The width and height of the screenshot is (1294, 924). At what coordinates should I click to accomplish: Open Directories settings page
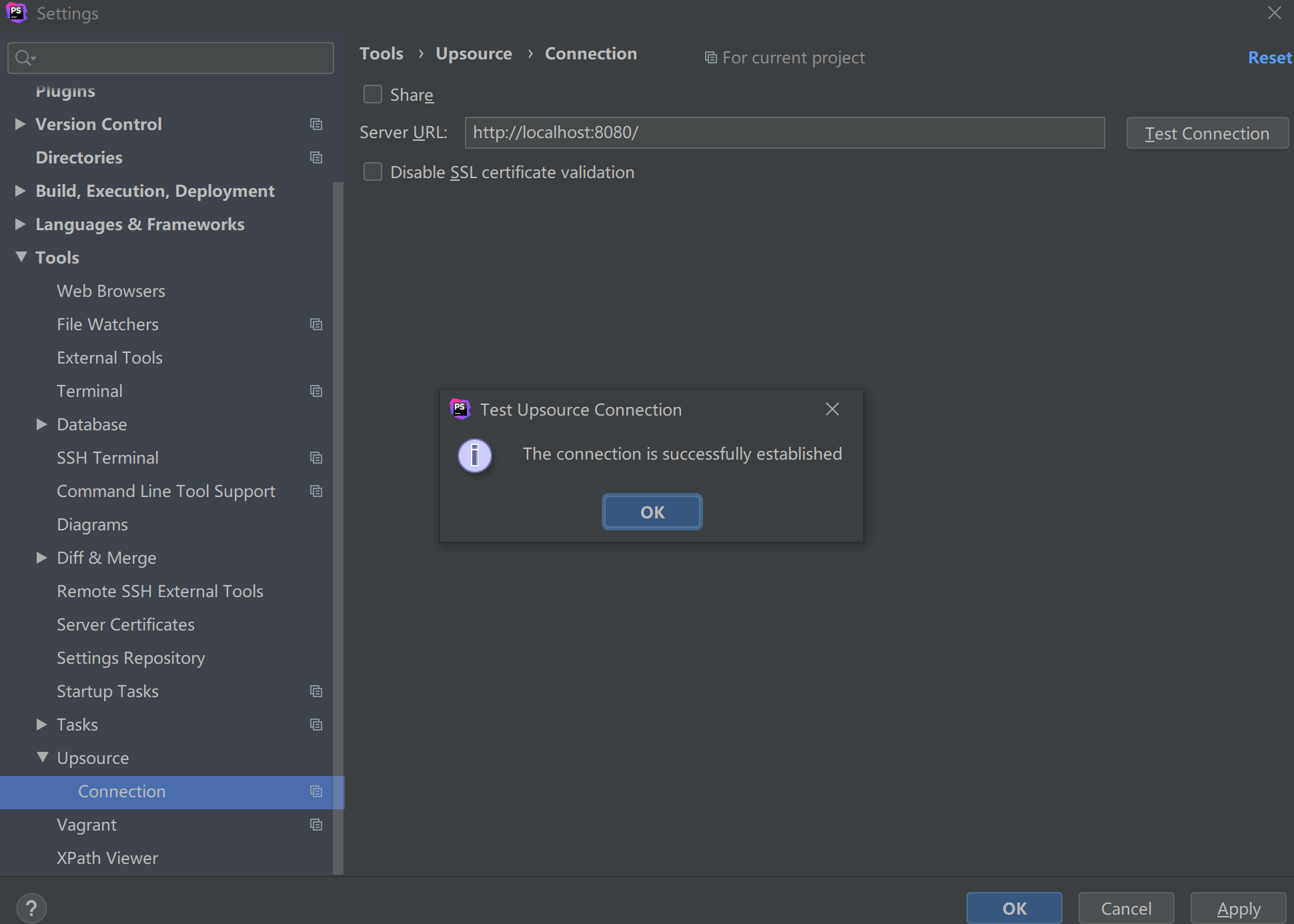pos(79,157)
